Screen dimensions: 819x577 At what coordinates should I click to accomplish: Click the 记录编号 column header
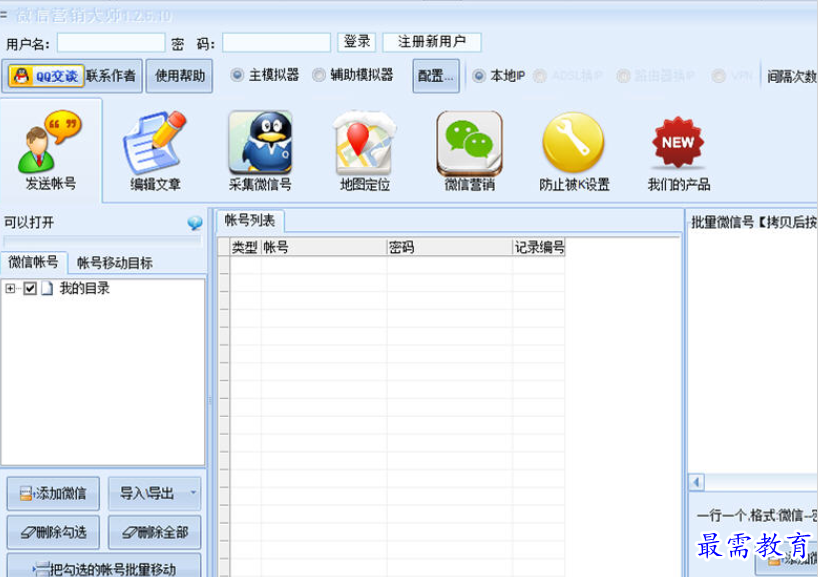coord(539,247)
